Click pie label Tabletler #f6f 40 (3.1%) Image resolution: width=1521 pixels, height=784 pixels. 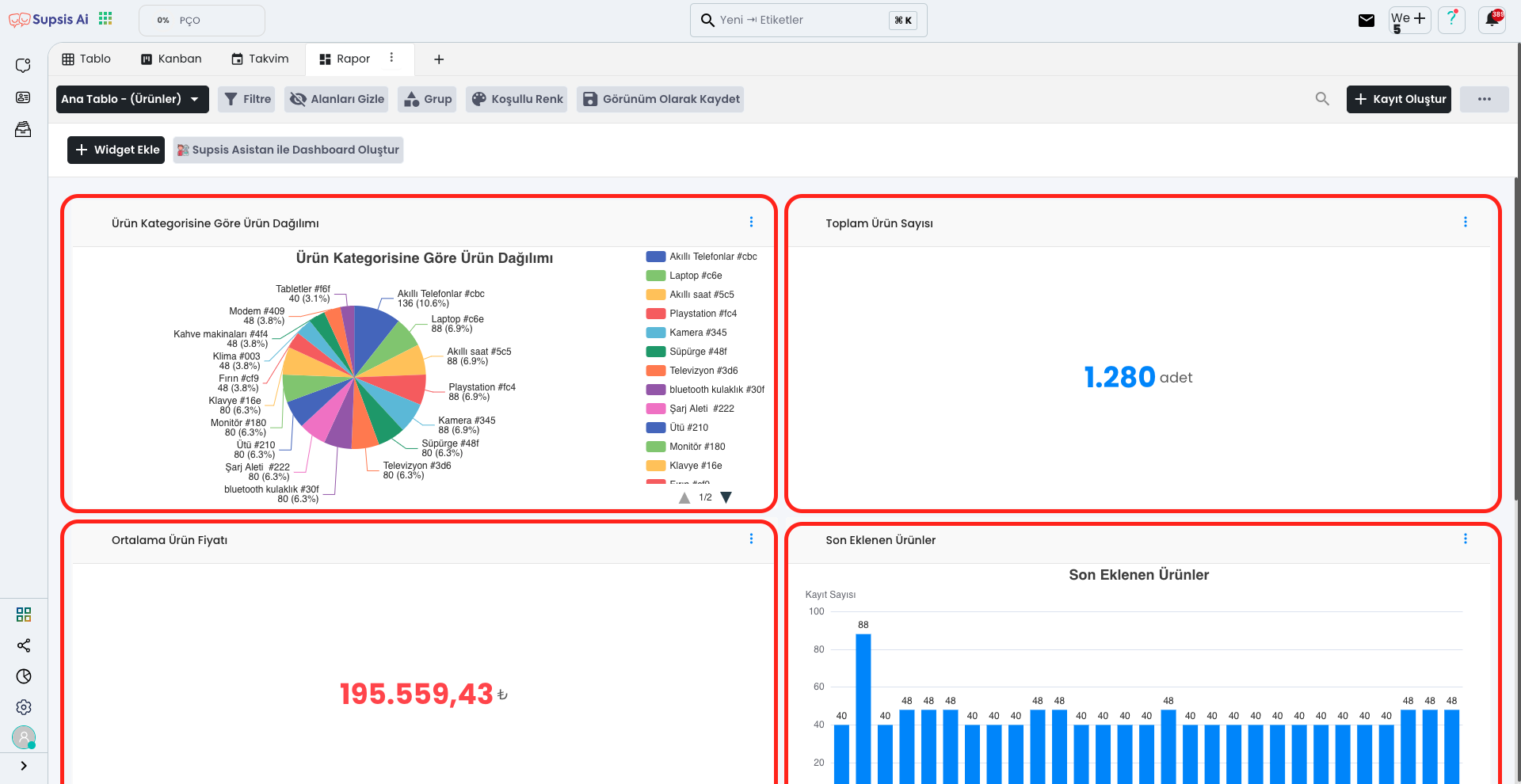[x=303, y=294]
